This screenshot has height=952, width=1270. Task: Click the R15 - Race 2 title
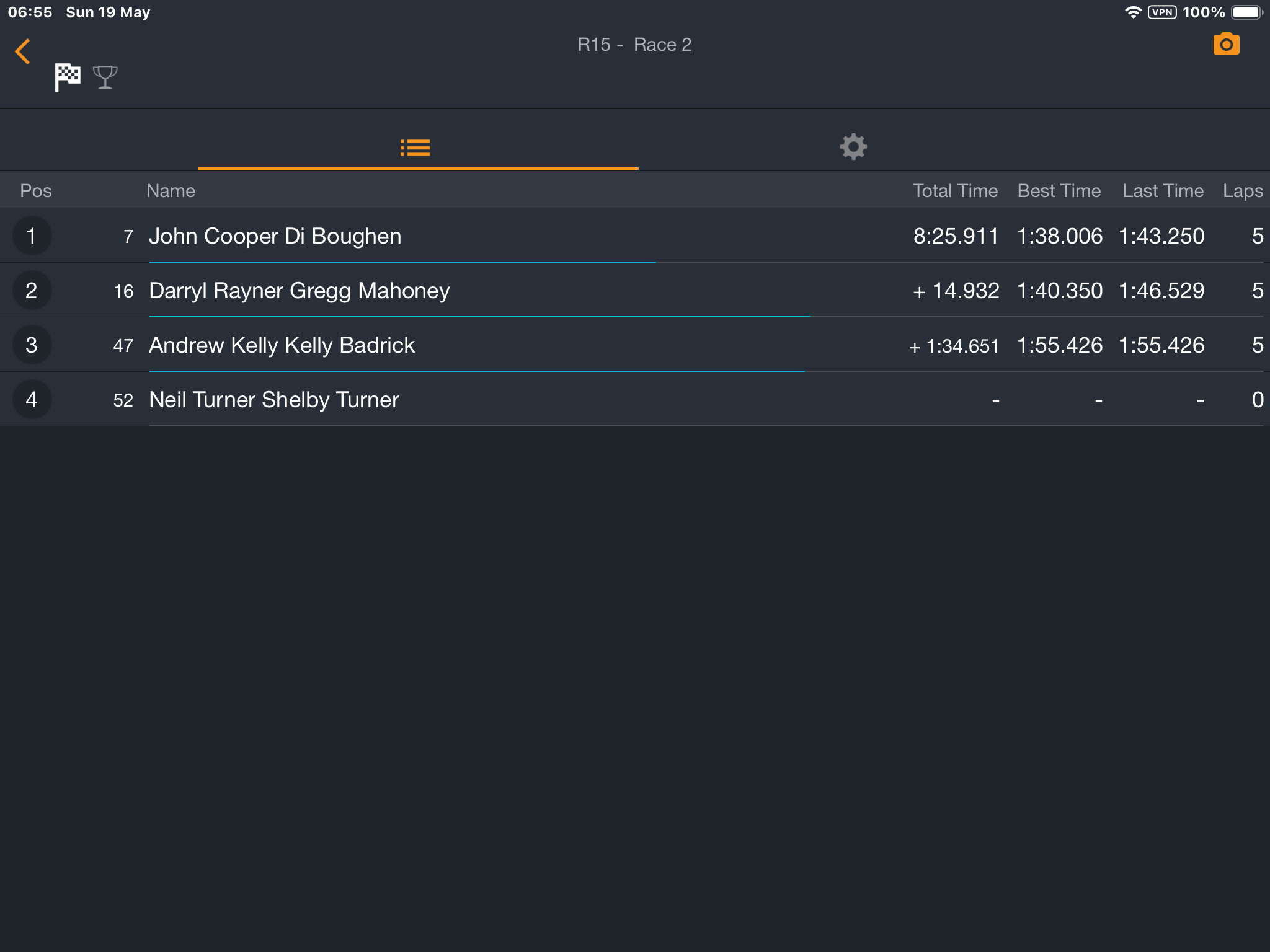(x=634, y=45)
